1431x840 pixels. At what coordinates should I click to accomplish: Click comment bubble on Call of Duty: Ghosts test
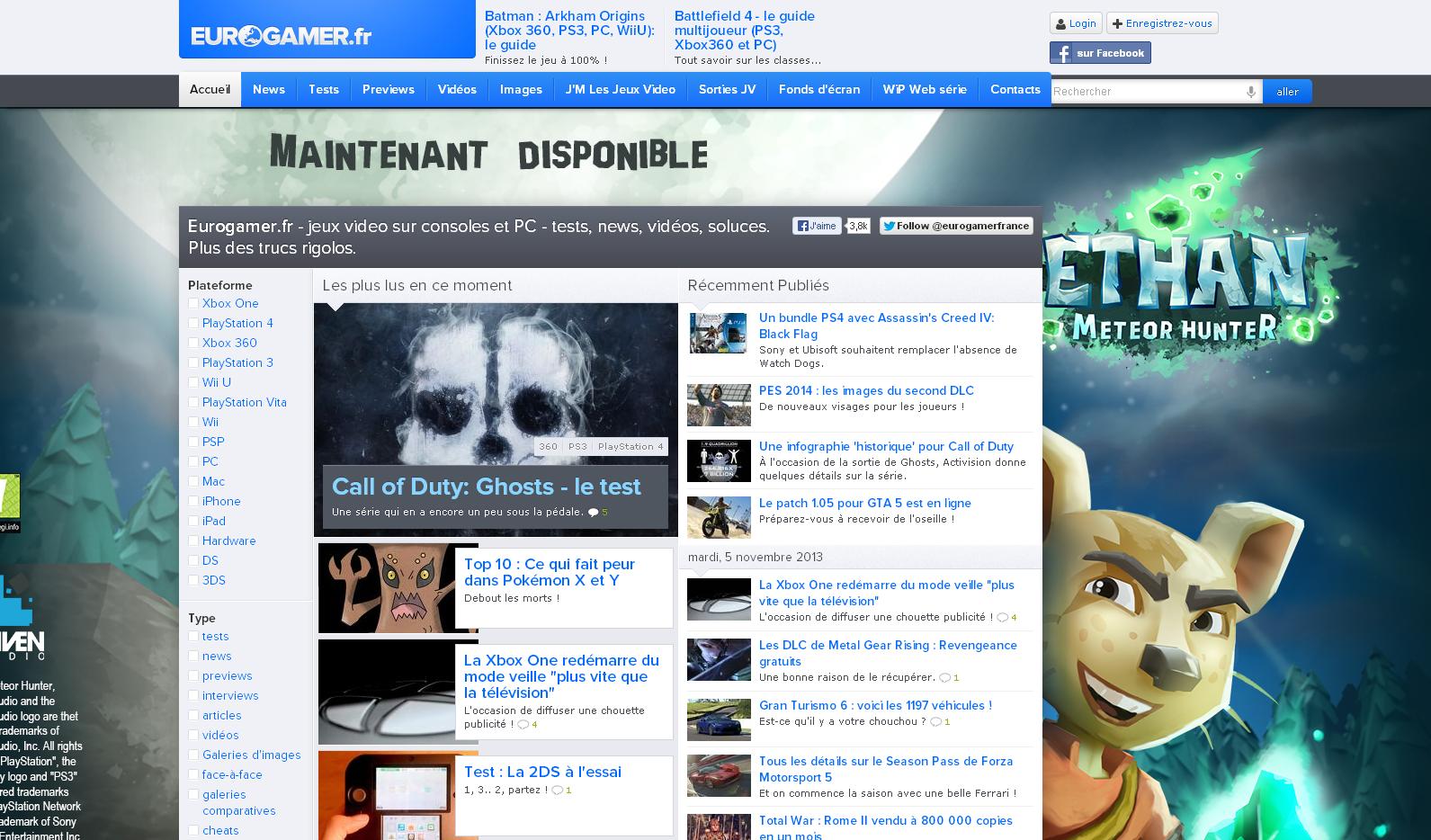593,513
